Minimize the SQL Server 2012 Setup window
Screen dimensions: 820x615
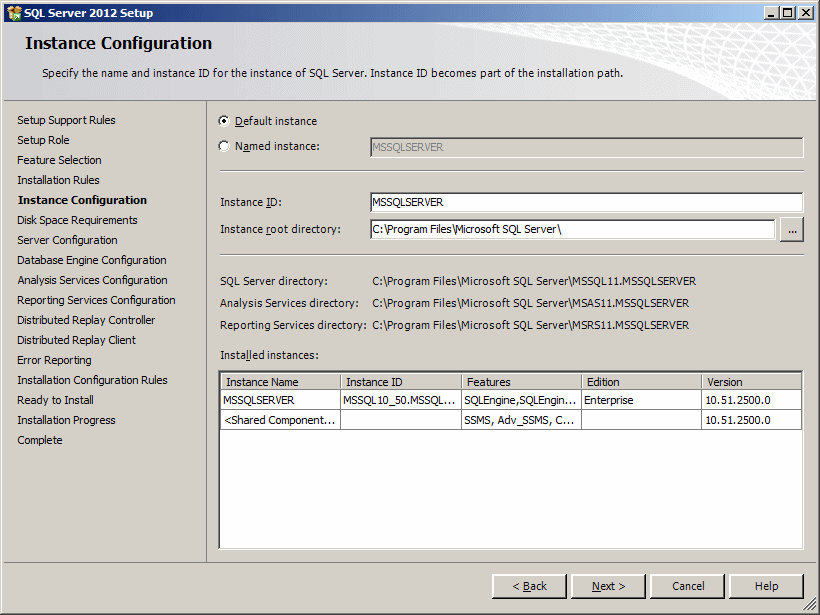pos(771,13)
